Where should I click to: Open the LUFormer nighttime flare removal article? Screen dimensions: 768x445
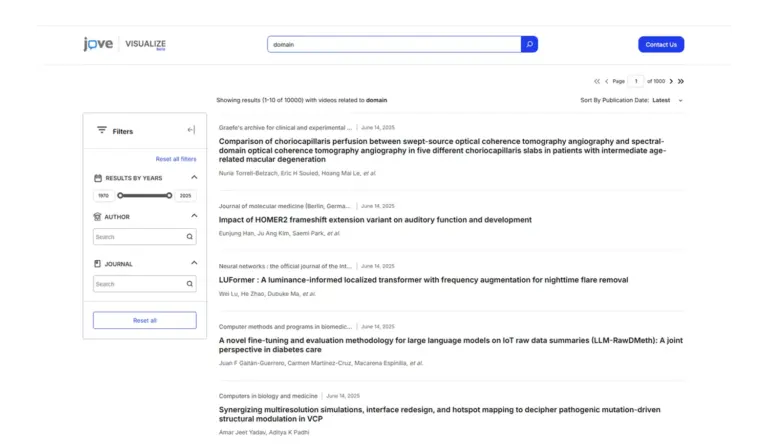click(x=423, y=280)
